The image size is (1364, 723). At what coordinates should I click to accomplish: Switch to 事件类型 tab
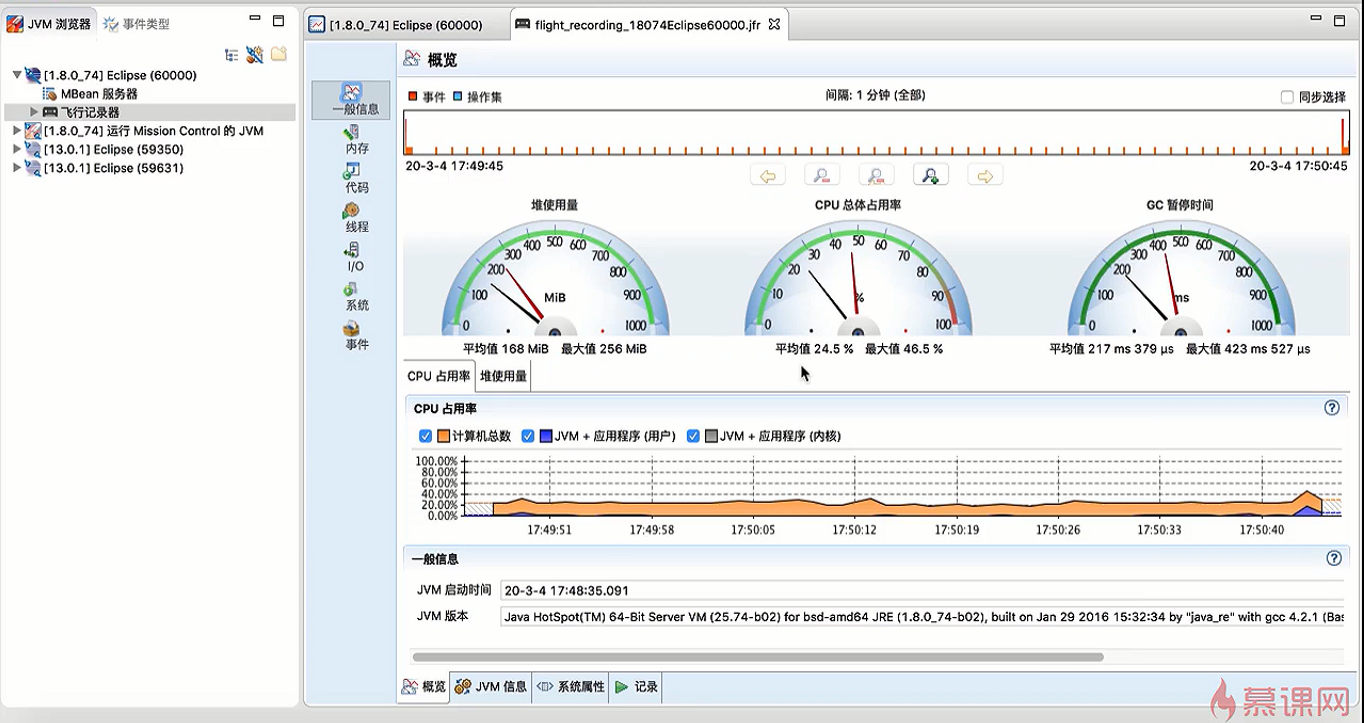(137, 23)
